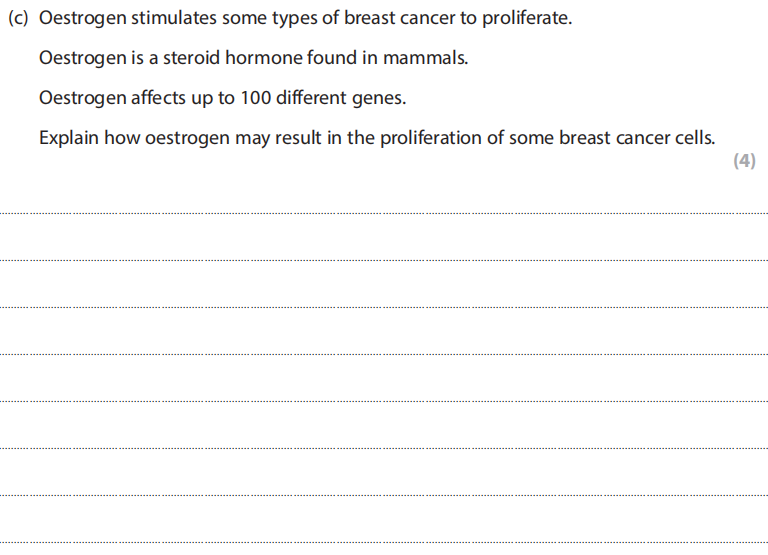This screenshot has width=768, height=555.
Task: Click the 'Explain how oestrogen' question sentence
Action: (377, 137)
